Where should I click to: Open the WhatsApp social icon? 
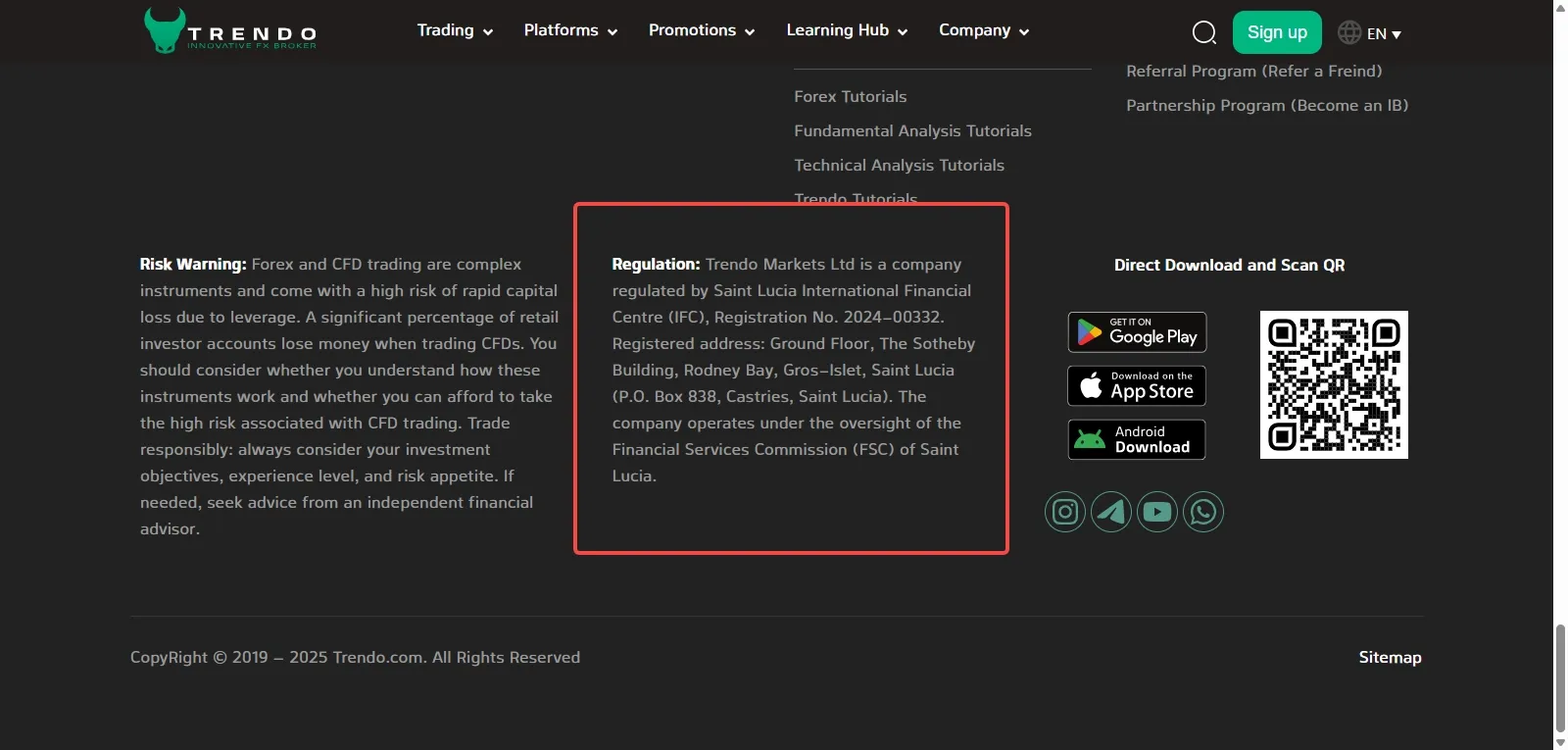1203,512
